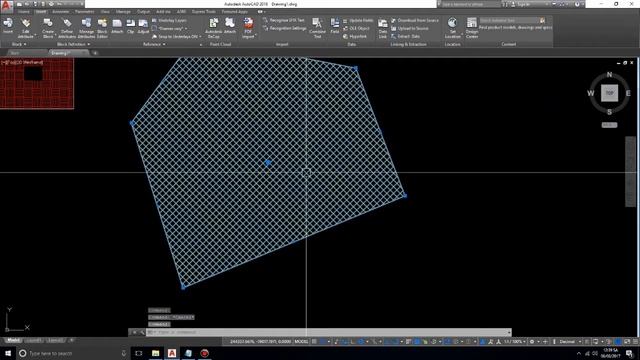Open the Edit Attribute tool
Viewport: 640px width, 360px height.
(26, 28)
